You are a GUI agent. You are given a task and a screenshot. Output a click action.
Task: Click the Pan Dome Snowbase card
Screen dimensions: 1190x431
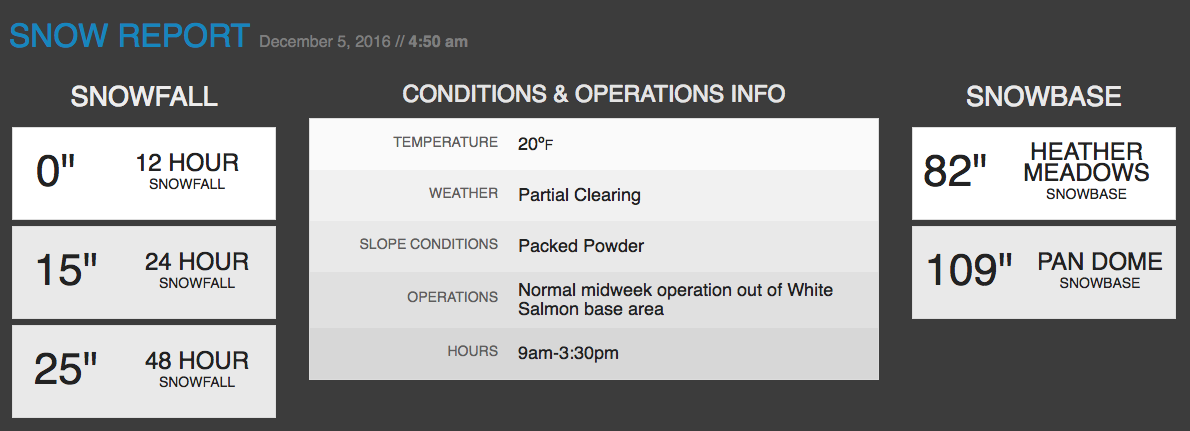1044,272
